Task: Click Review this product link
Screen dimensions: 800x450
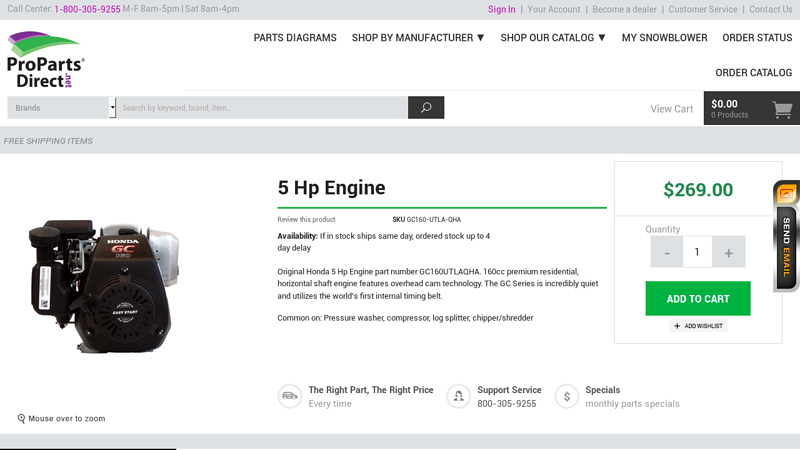Action: [x=306, y=219]
